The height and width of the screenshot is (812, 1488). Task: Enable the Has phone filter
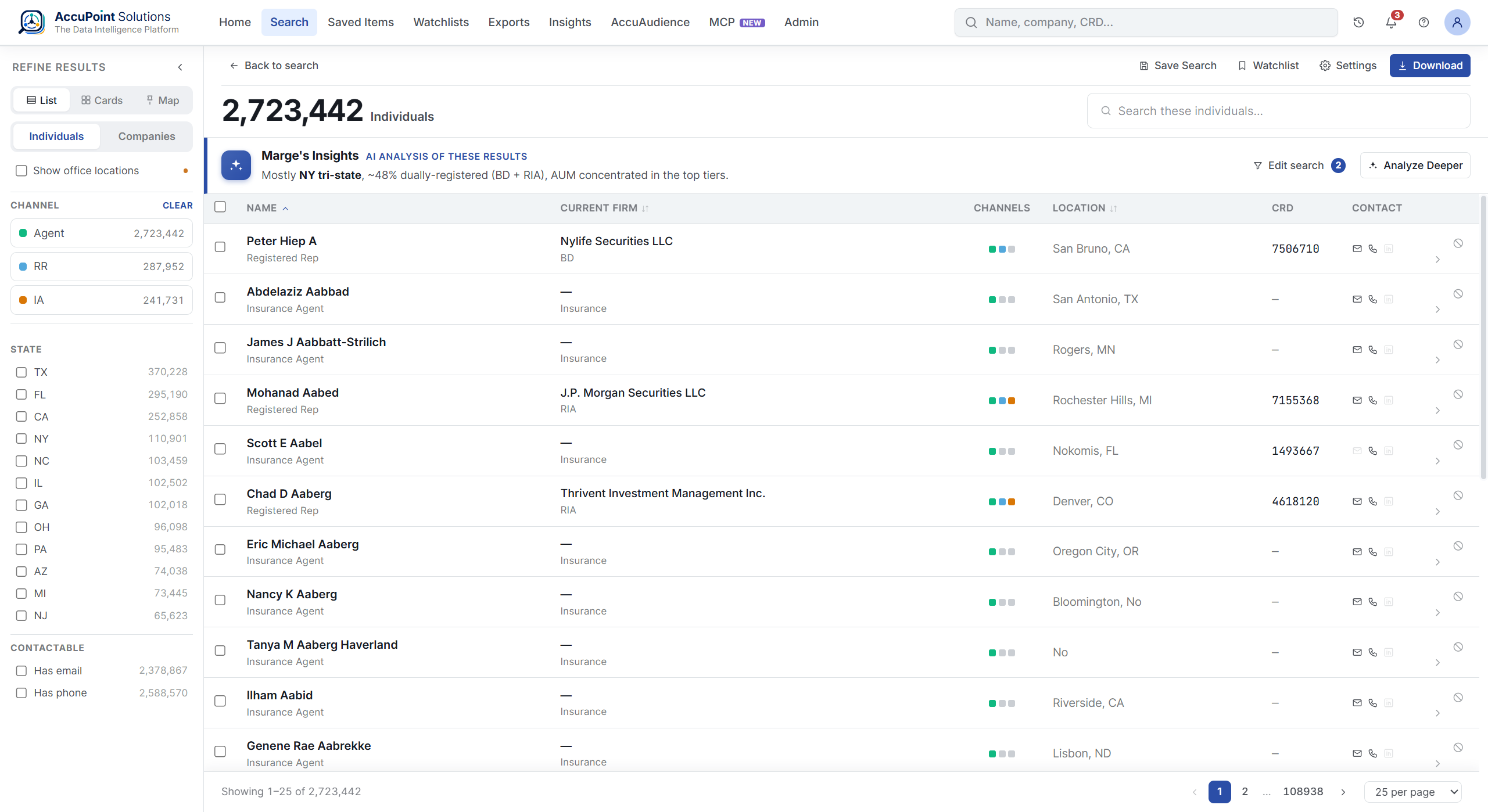tap(21, 693)
